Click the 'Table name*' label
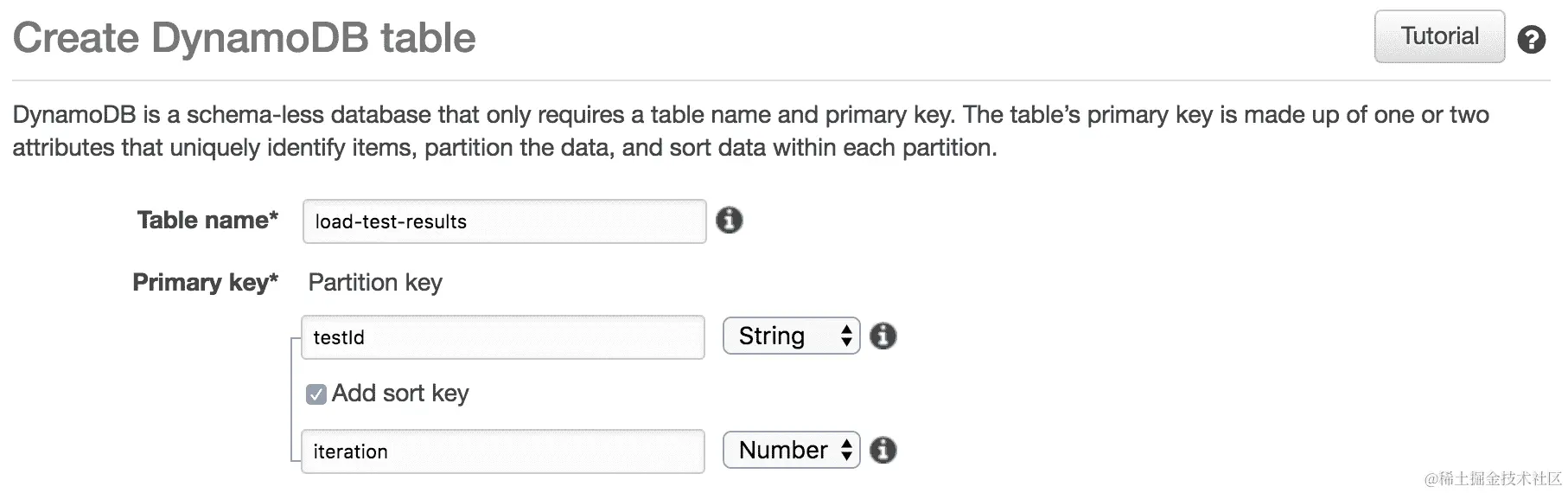This screenshot has height=493, width=1568. [207, 221]
